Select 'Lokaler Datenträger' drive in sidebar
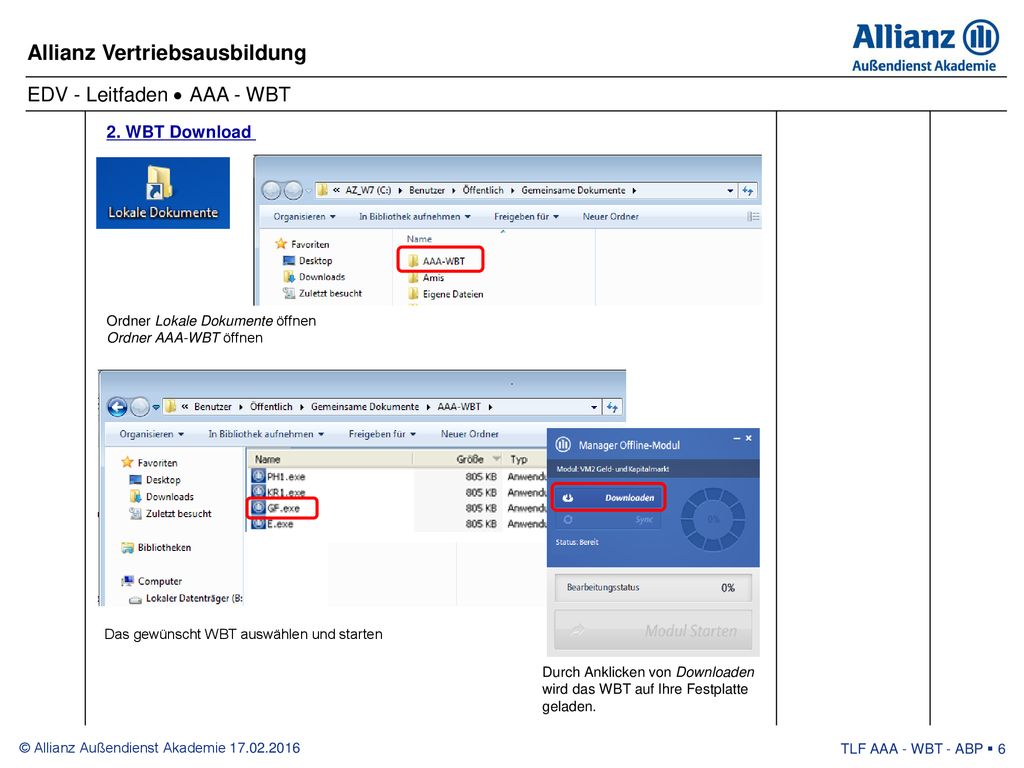Screen dimensions: 1024x768 point(186,598)
